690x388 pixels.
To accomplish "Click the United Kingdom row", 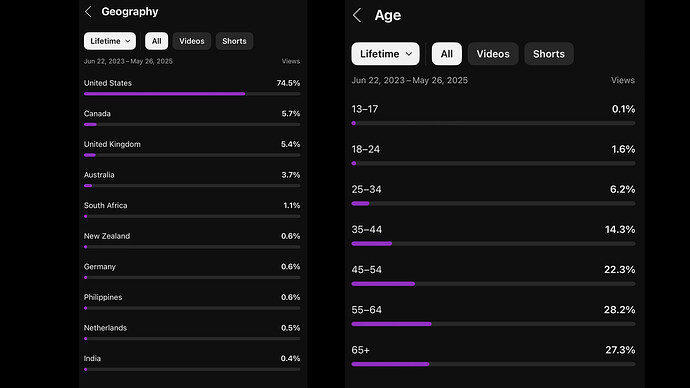I will click(x=192, y=149).
